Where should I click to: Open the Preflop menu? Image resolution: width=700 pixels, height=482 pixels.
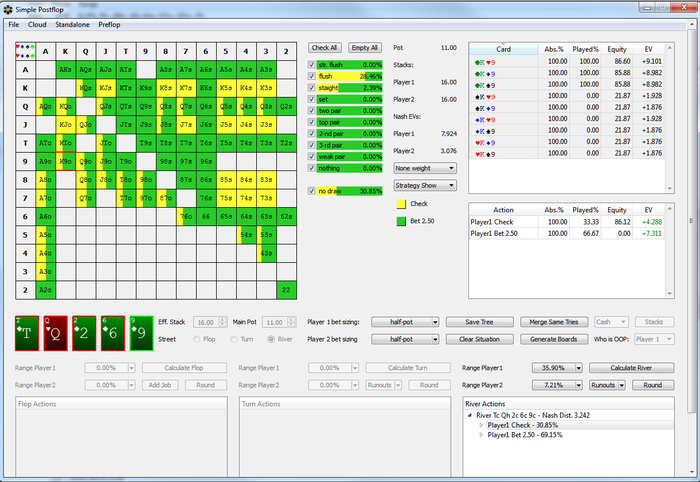109,25
